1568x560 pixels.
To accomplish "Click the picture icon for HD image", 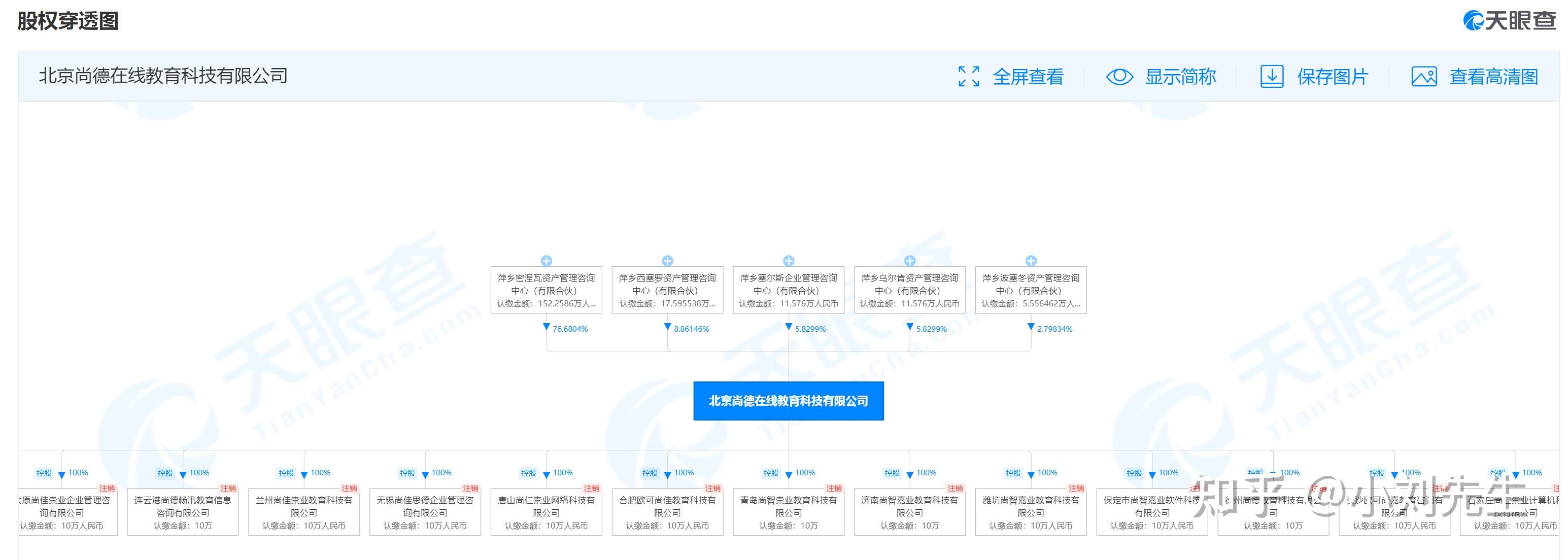I will [1424, 77].
